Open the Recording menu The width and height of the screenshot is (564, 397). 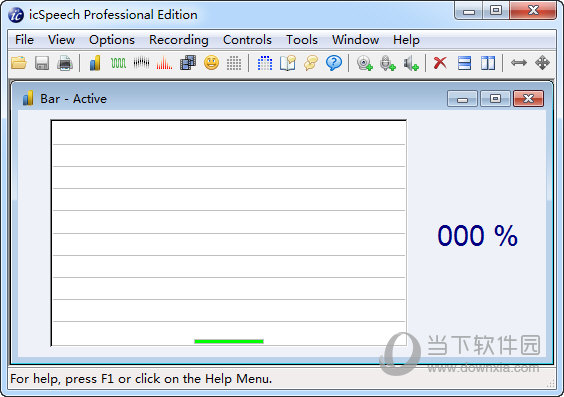coord(179,40)
